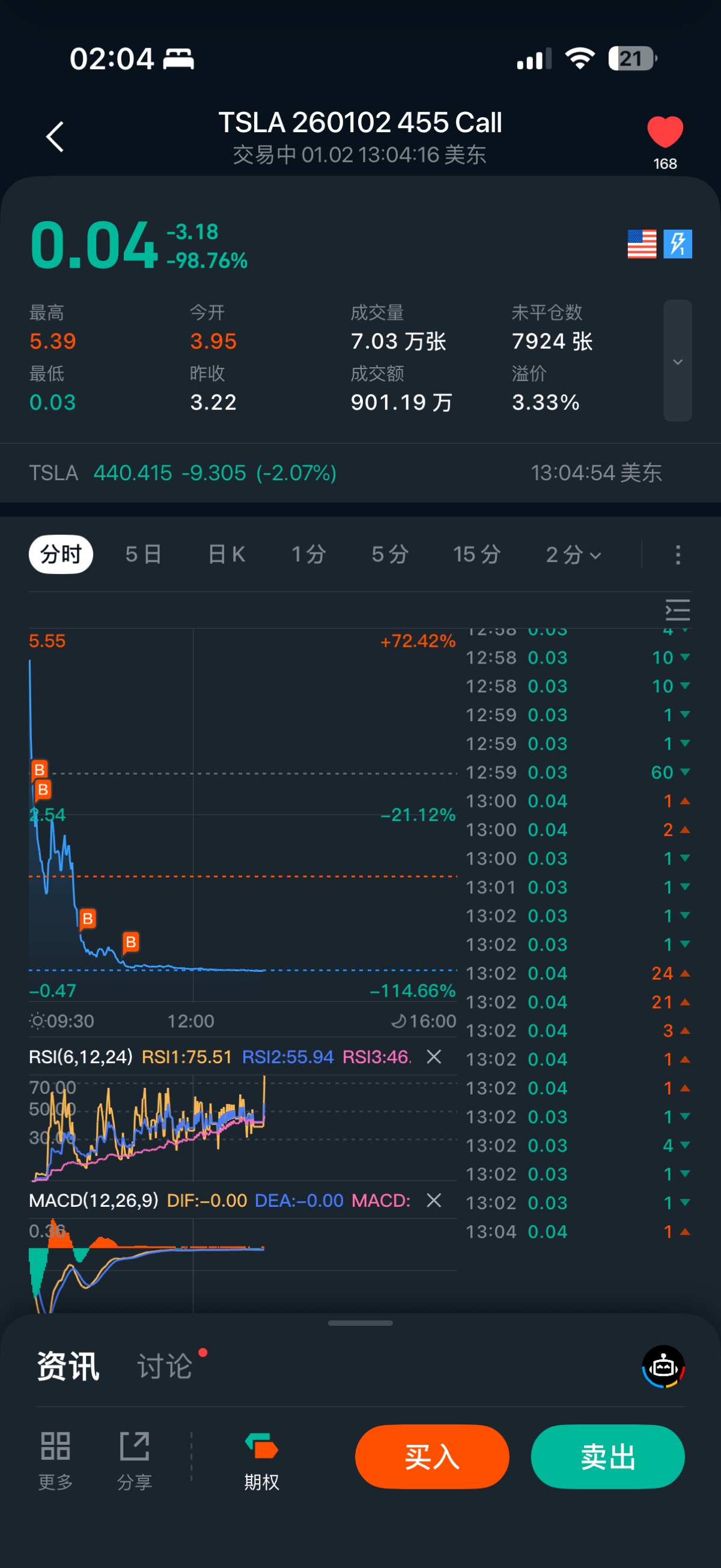Tap the option title TSLA 260102 455 Call
Image resolution: width=721 pixels, height=1568 pixels.
(x=360, y=123)
